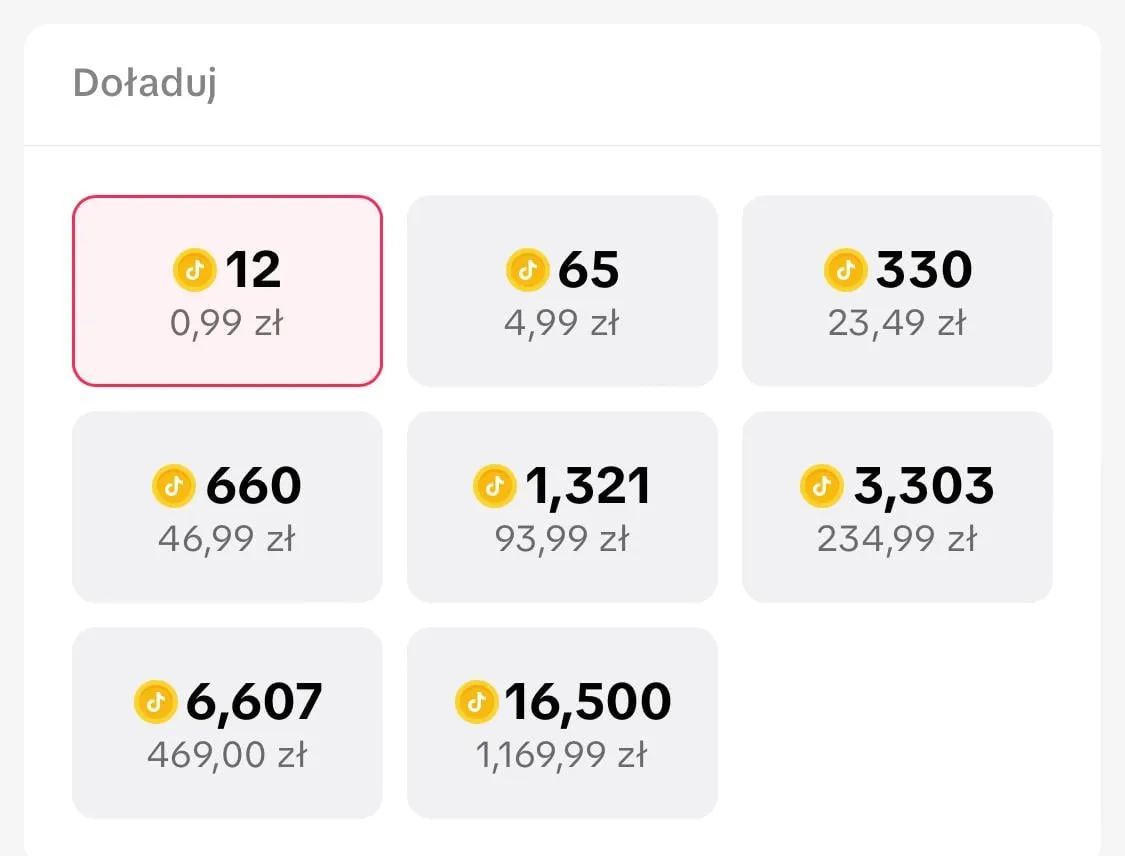Click the 1,169,99 zł price label
The image size is (1125, 856).
click(x=562, y=754)
